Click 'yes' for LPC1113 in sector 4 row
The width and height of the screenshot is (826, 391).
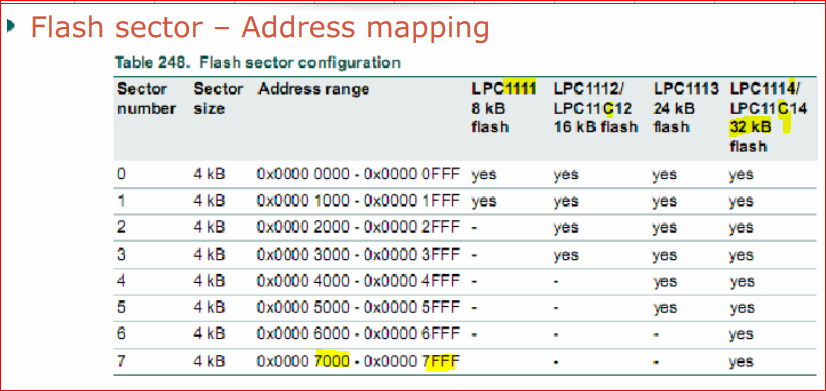pos(665,282)
